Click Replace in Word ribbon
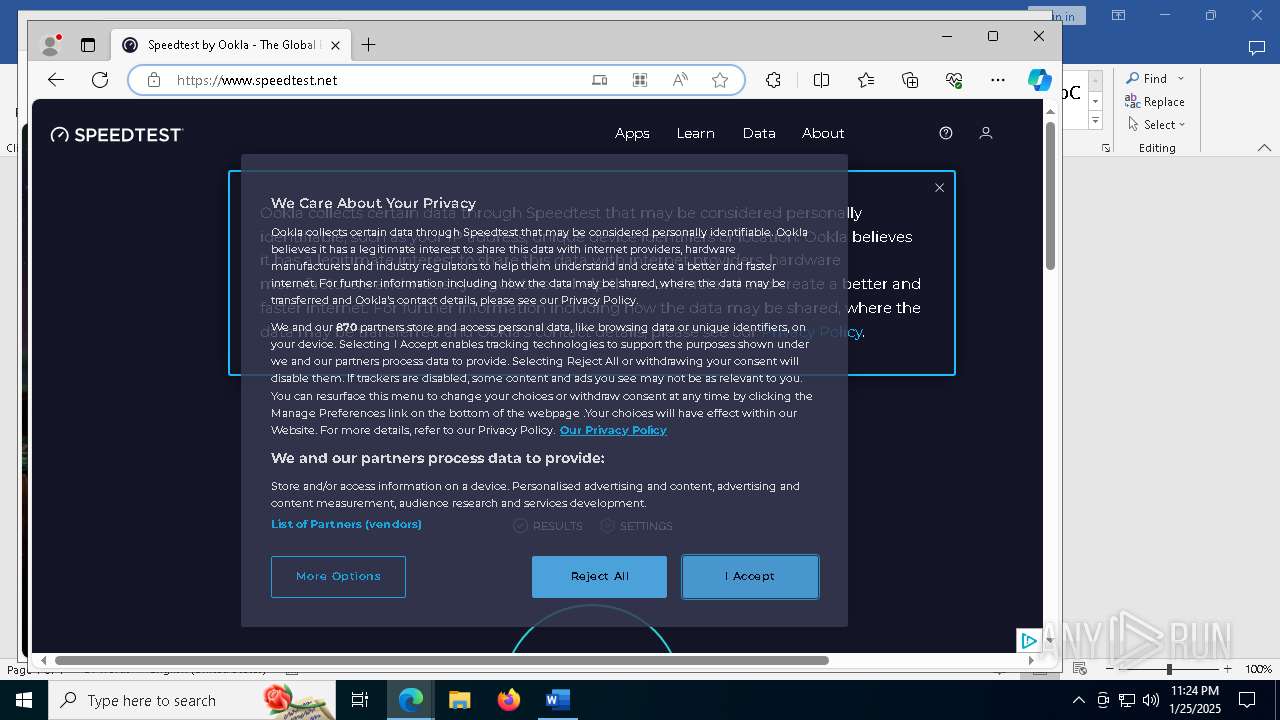Image resolution: width=1280 pixels, height=720 pixels. [x=1155, y=102]
